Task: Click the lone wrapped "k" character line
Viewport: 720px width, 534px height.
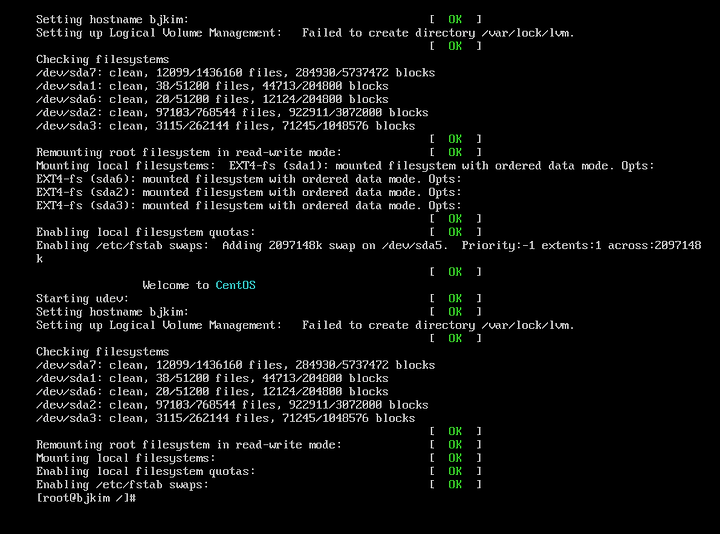Action: 39,259
